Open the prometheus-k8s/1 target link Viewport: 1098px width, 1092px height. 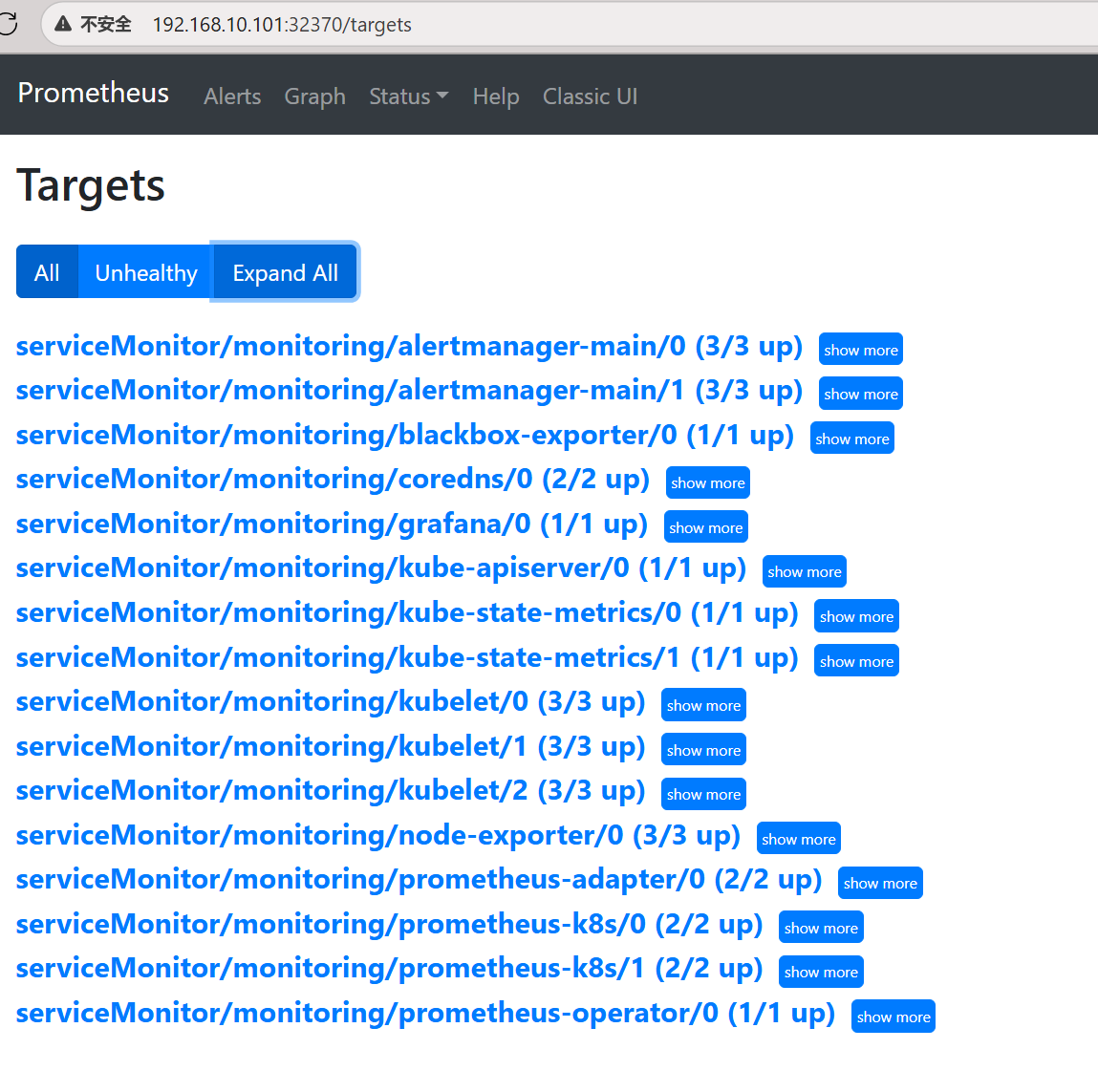389,969
